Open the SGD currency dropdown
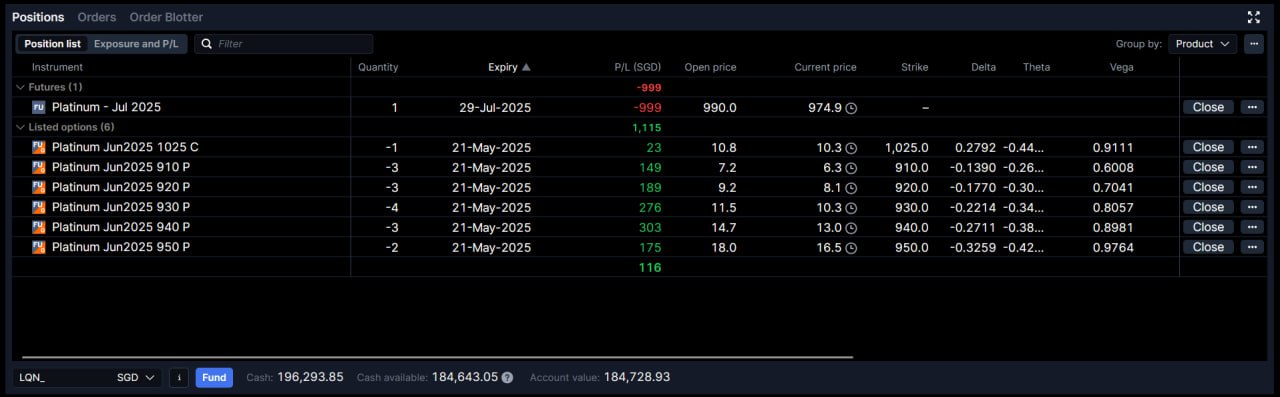The image size is (1280, 397). point(137,377)
